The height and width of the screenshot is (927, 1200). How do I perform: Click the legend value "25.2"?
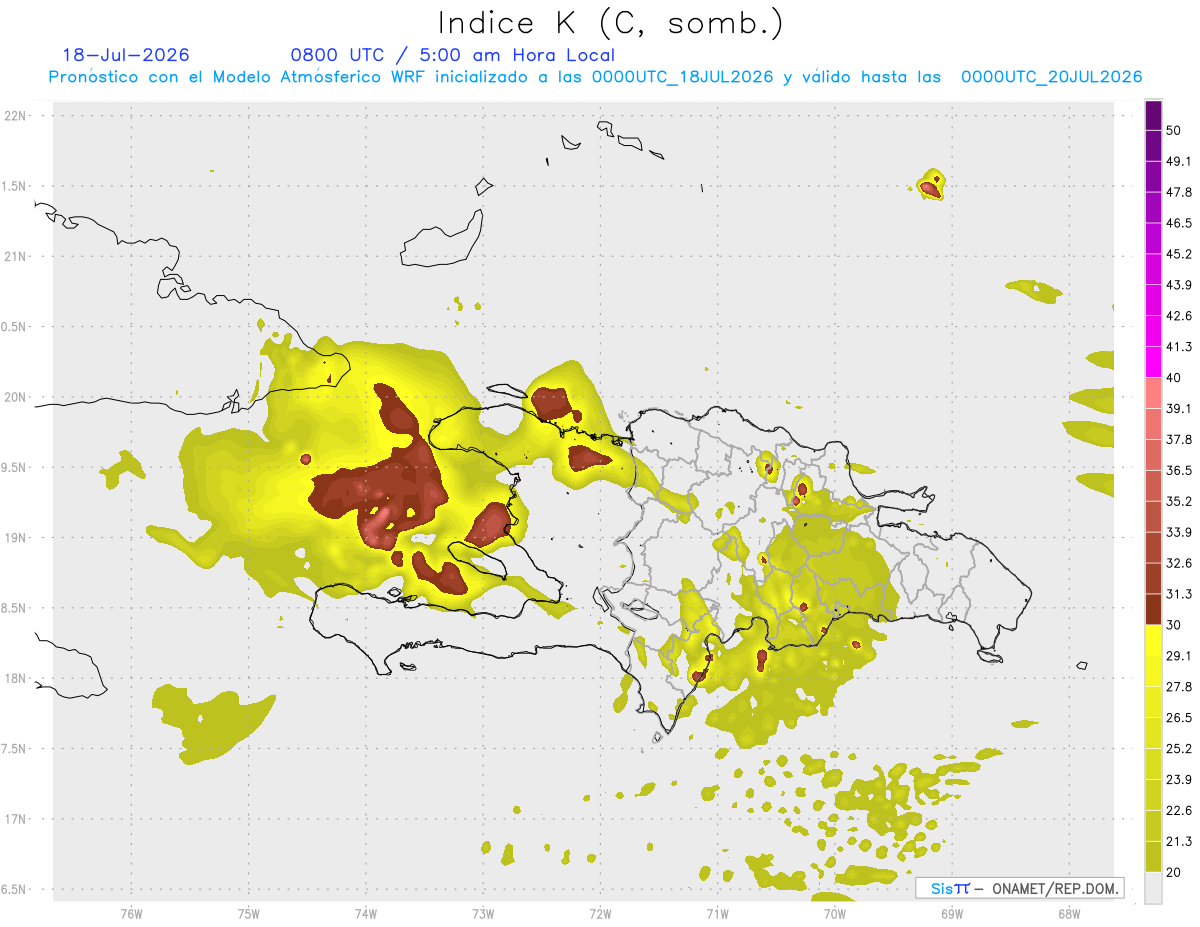(x=1179, y=748)
